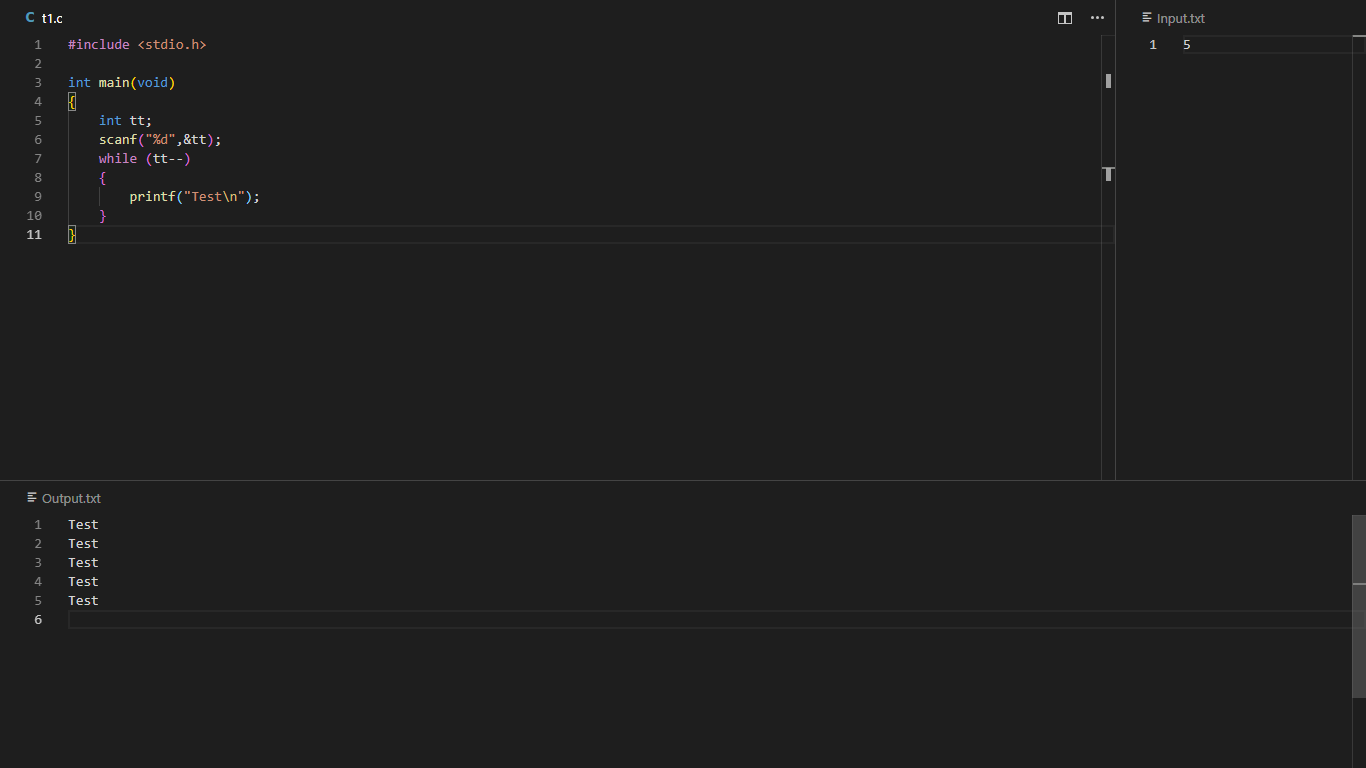Switch to the t1.c tab
Screen dimensions: 1366x768
52,18
